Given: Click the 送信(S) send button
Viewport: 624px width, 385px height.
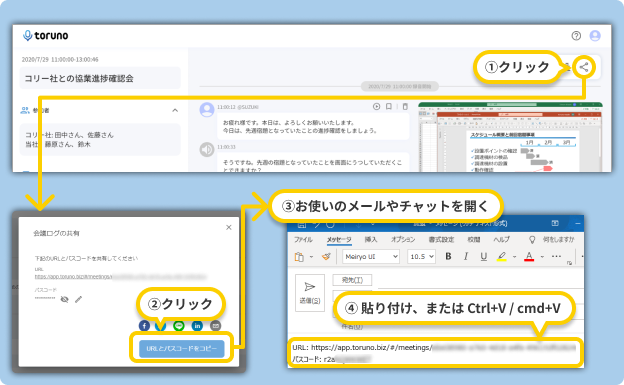Looking at the screenshot, I should [310, 292].
